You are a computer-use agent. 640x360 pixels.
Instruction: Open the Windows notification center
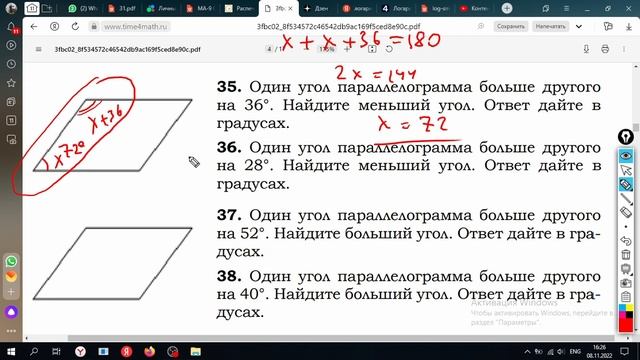click(624, 351)
